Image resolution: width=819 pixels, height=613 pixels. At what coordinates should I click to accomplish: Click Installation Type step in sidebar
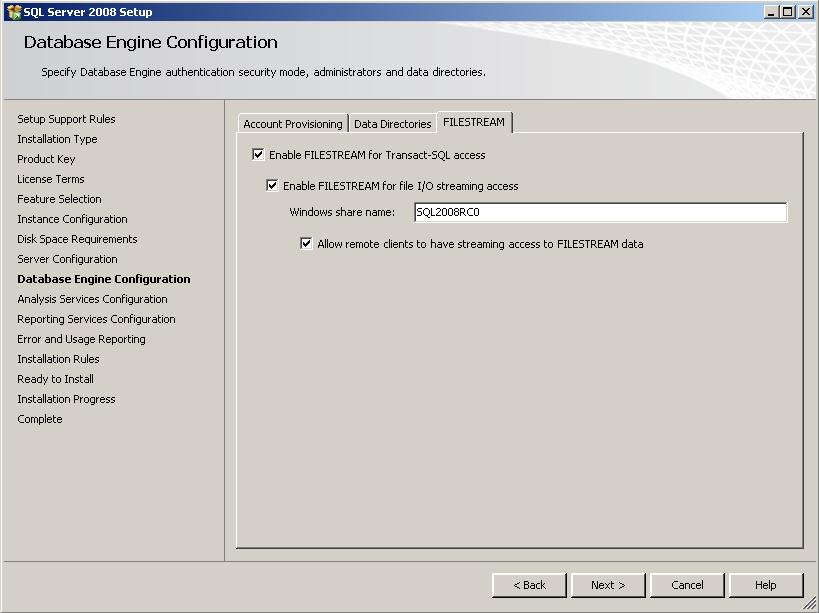tap(57, 139)
